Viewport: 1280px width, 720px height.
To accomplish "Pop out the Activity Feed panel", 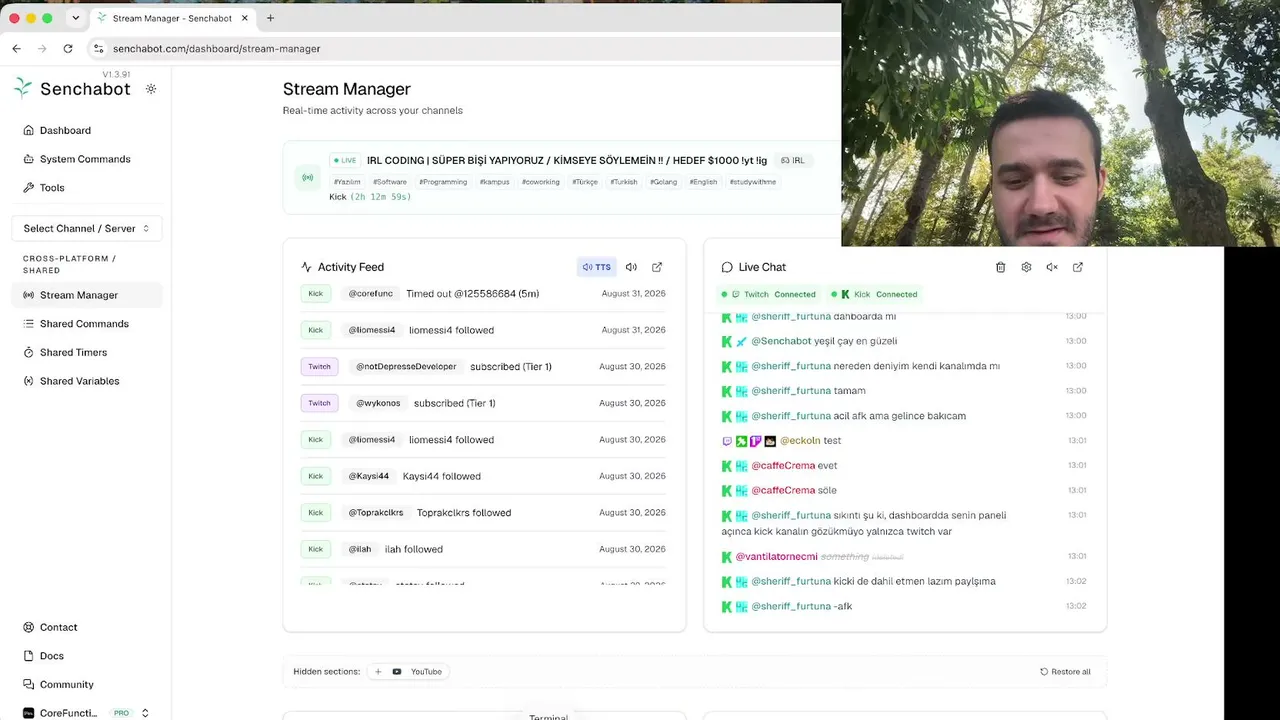I will coord(657,267).
